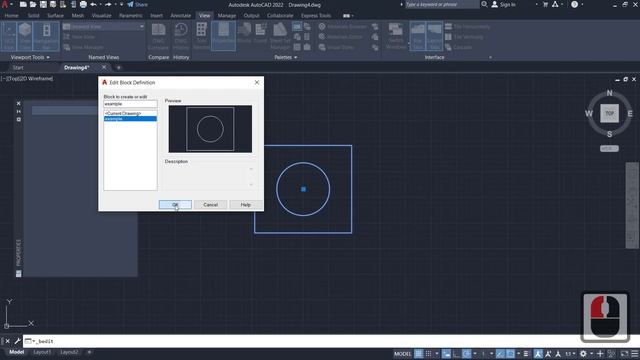Click the keyword search input field
640x360 pixels.
tap(441, 4)
